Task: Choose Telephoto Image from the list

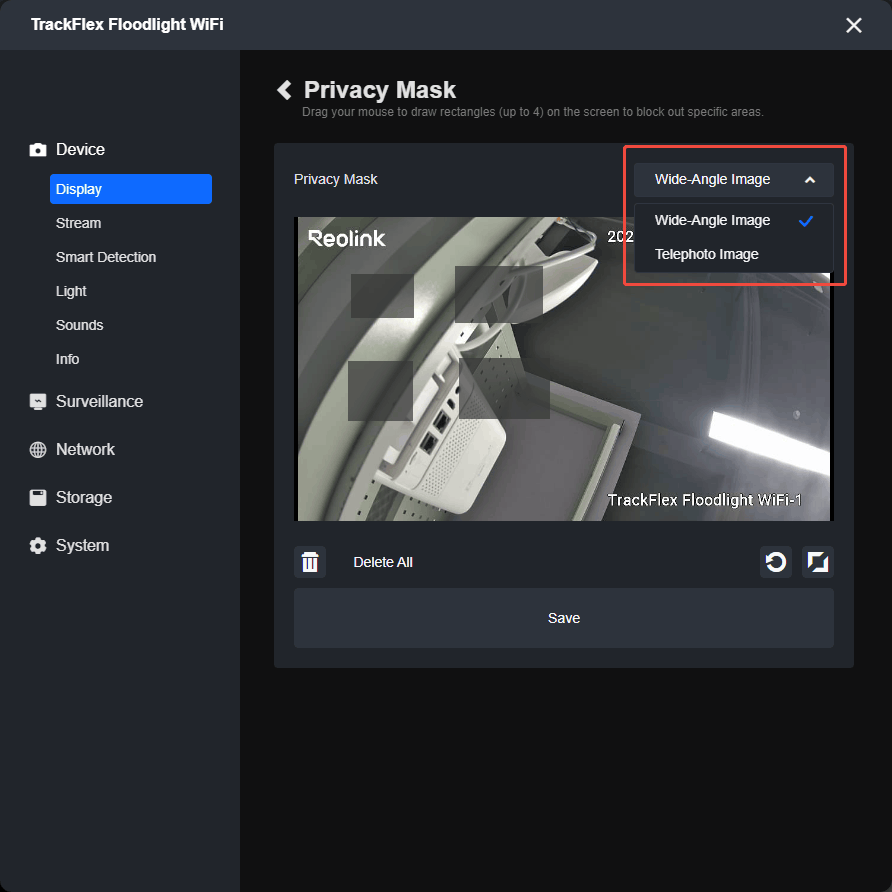Action: 734,254
